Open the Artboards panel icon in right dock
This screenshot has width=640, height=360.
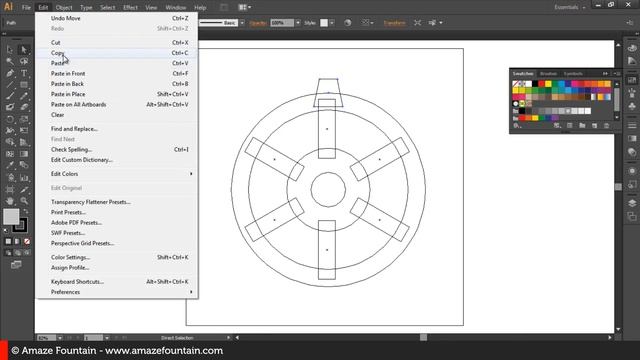pyautogui.click(x=632, y=217)
